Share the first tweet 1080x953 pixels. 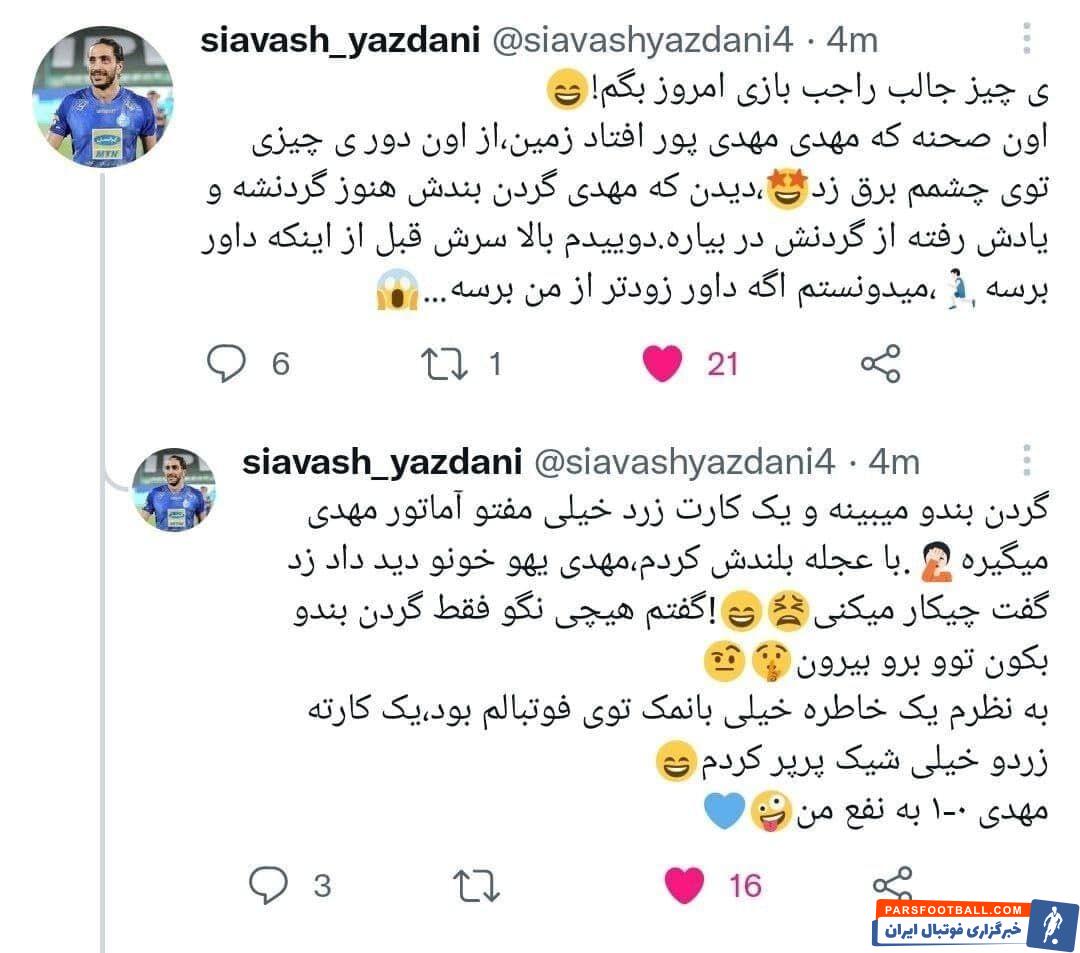pyautogui.click(x=881, y=364)
